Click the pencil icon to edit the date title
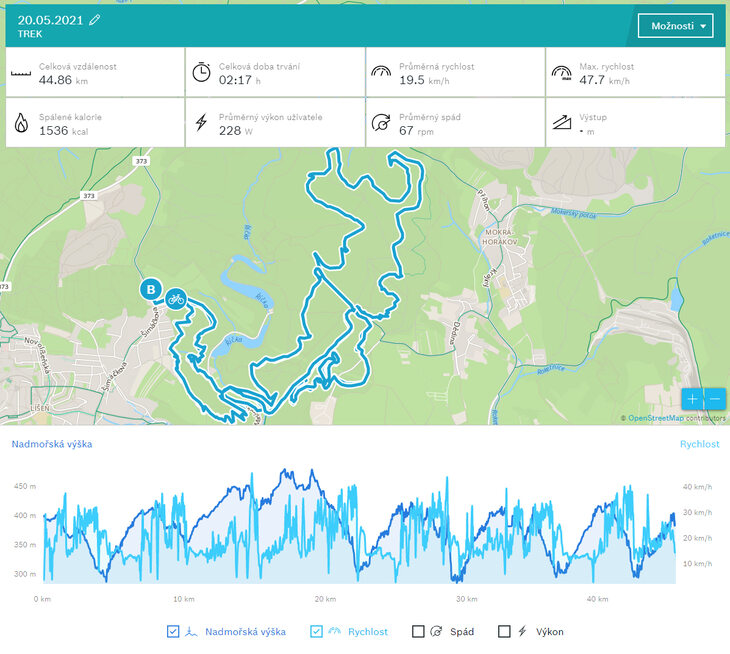Image resolution: width=730 pixels, height=654 pixels. [95, 19]
